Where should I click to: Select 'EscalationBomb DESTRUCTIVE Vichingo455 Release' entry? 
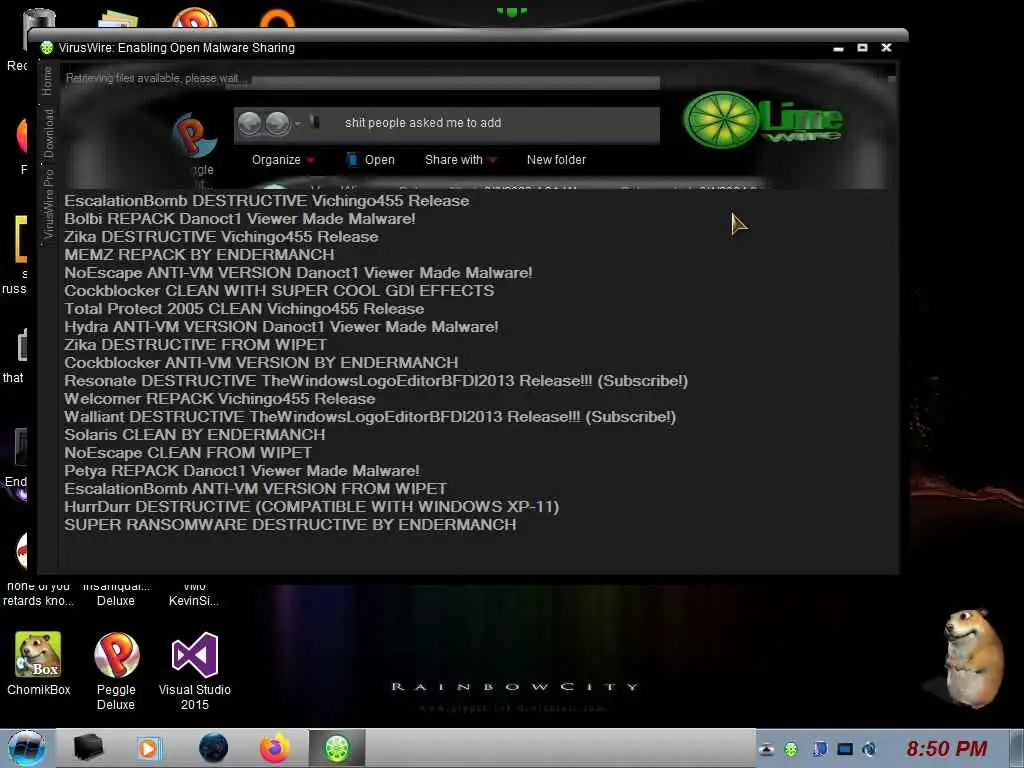pyautogui.click(x=266, y=200)
